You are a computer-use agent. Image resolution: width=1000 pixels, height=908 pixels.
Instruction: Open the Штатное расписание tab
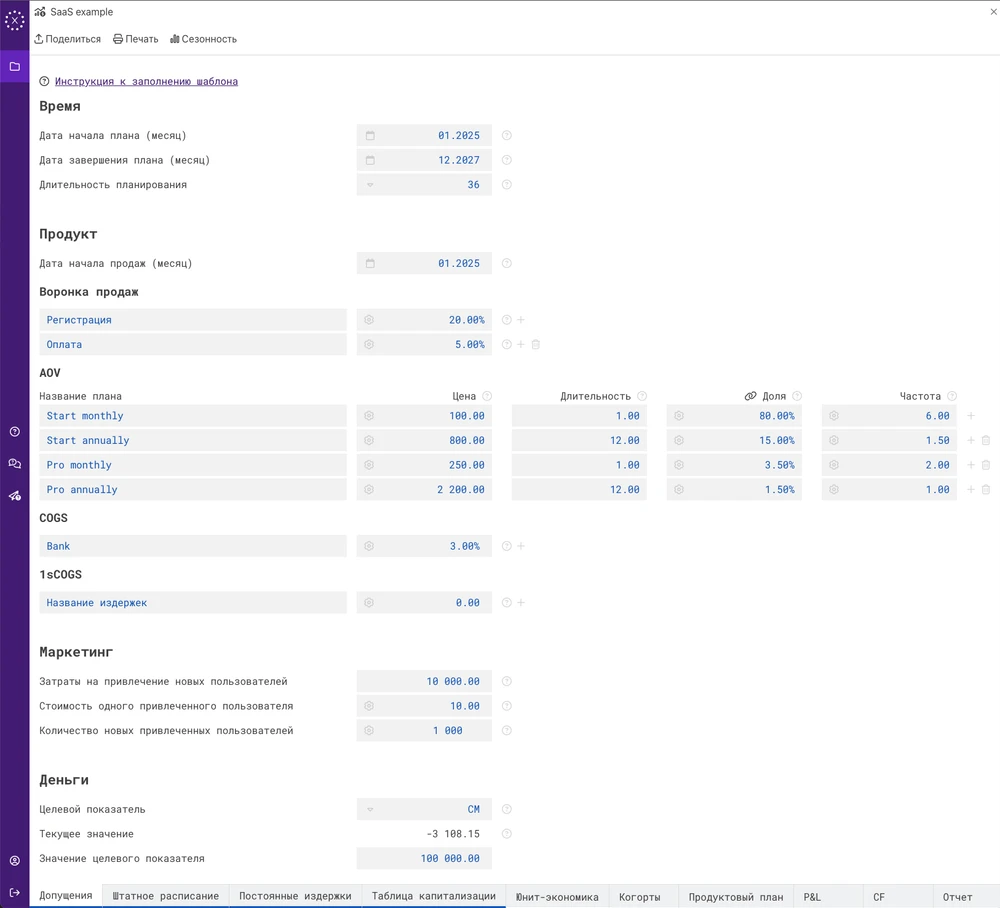[x=166, y=896]
